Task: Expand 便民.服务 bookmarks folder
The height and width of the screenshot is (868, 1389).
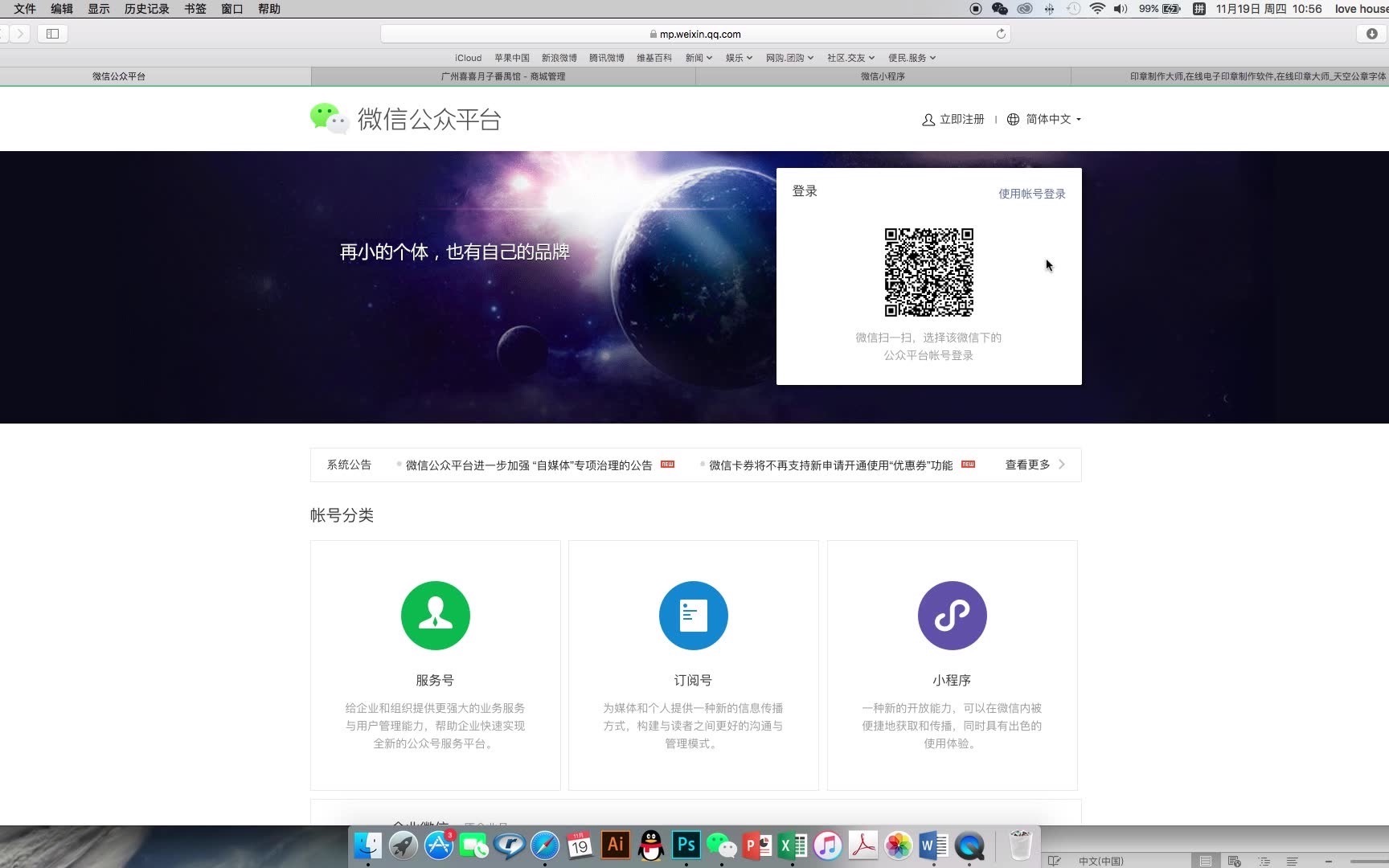Action: point(912,58)
